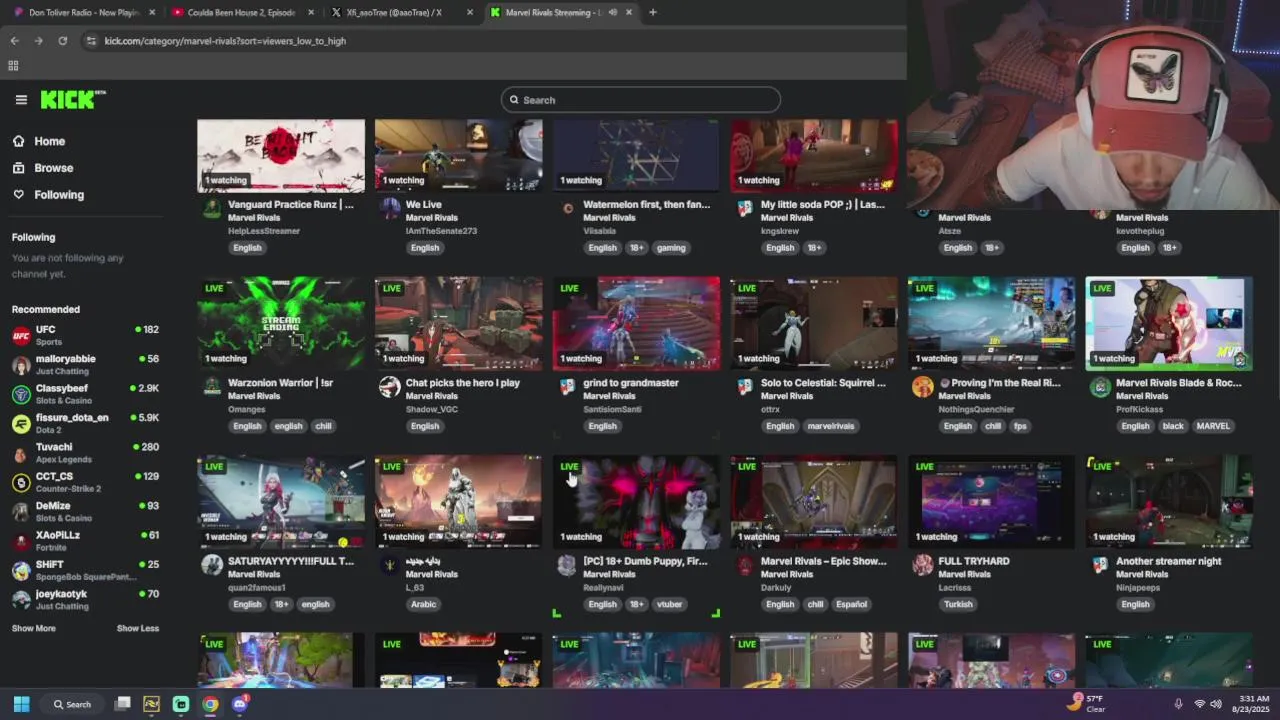Click browser back arrow button
The image size is (1280, 720).
click(x=15, y=41)
